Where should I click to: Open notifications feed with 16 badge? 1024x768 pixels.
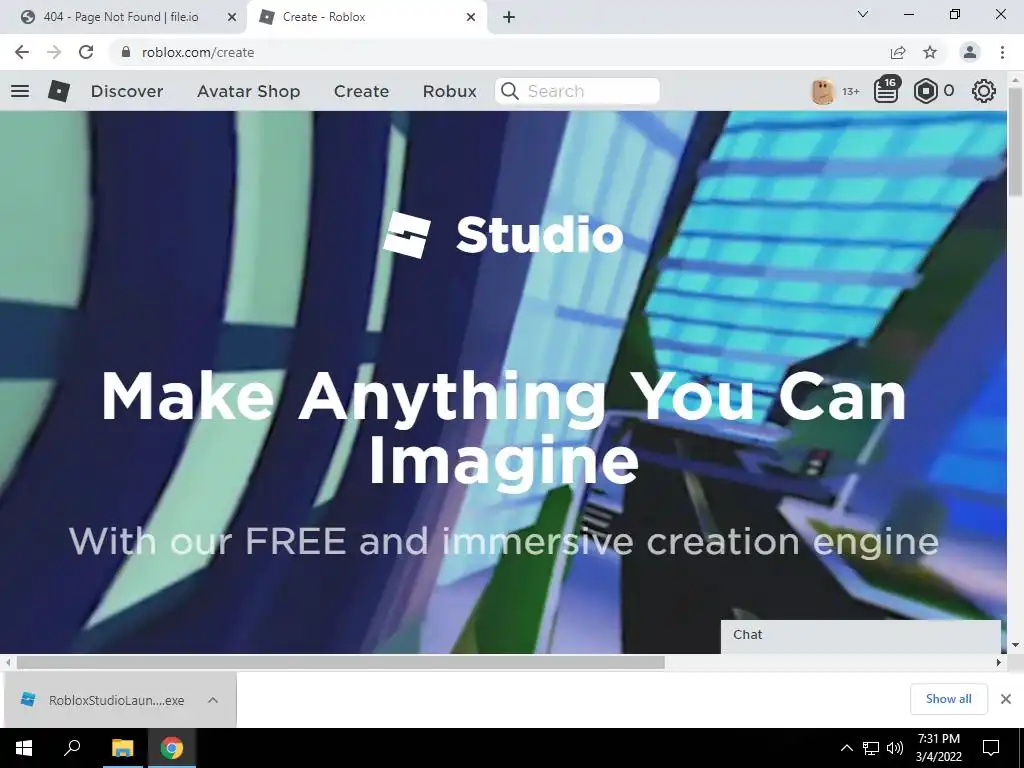(886, 91)
